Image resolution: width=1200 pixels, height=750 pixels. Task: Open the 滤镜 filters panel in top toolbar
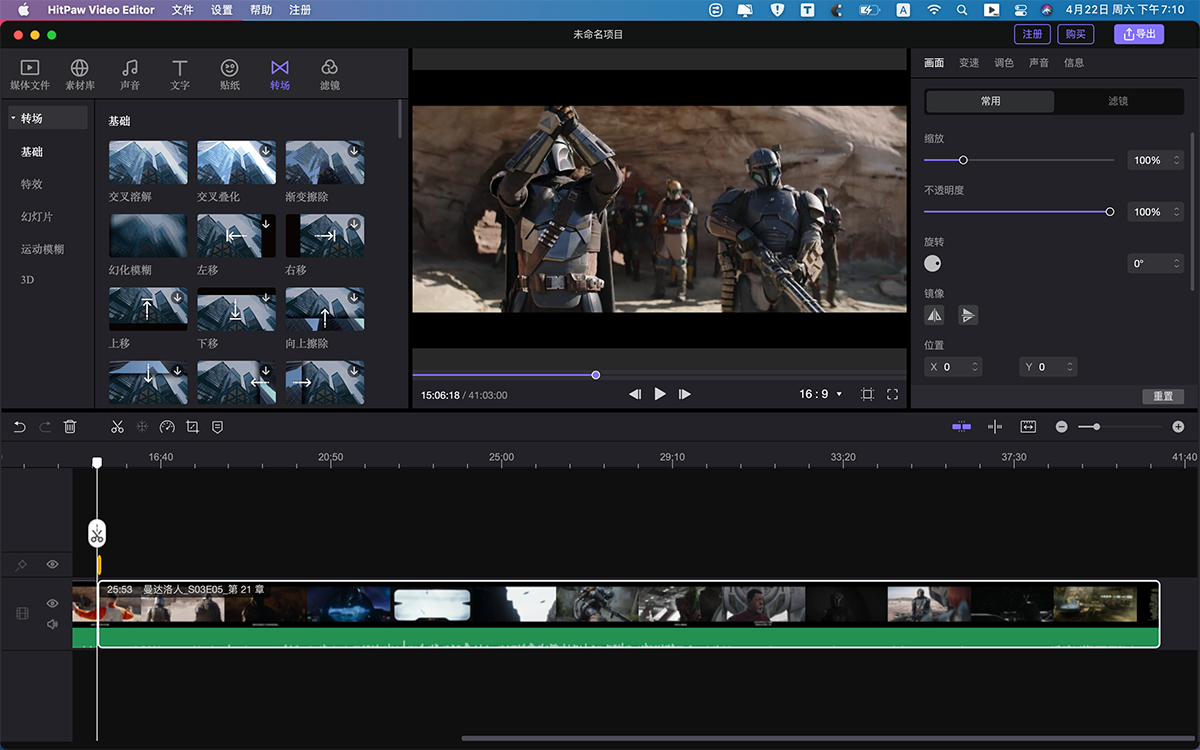(x=330, y=75)
